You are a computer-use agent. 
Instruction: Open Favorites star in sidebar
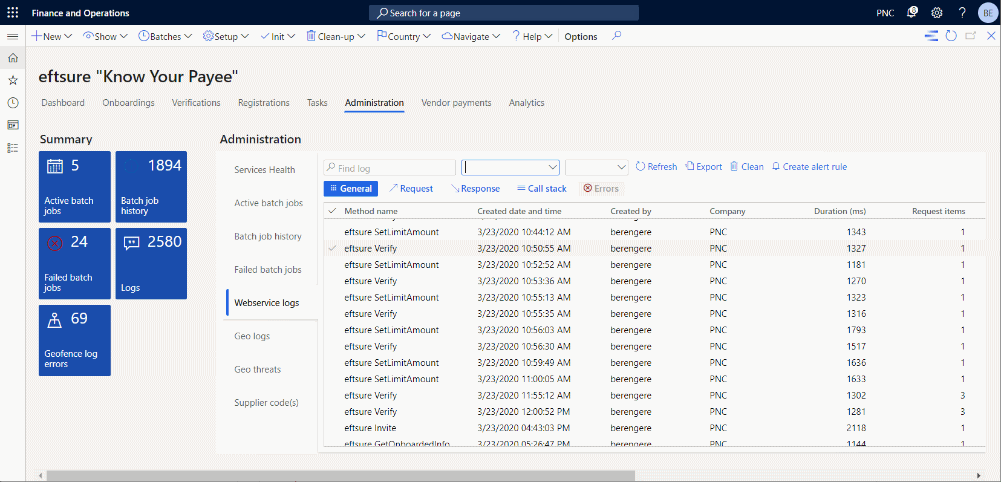[x=13, y=80]
